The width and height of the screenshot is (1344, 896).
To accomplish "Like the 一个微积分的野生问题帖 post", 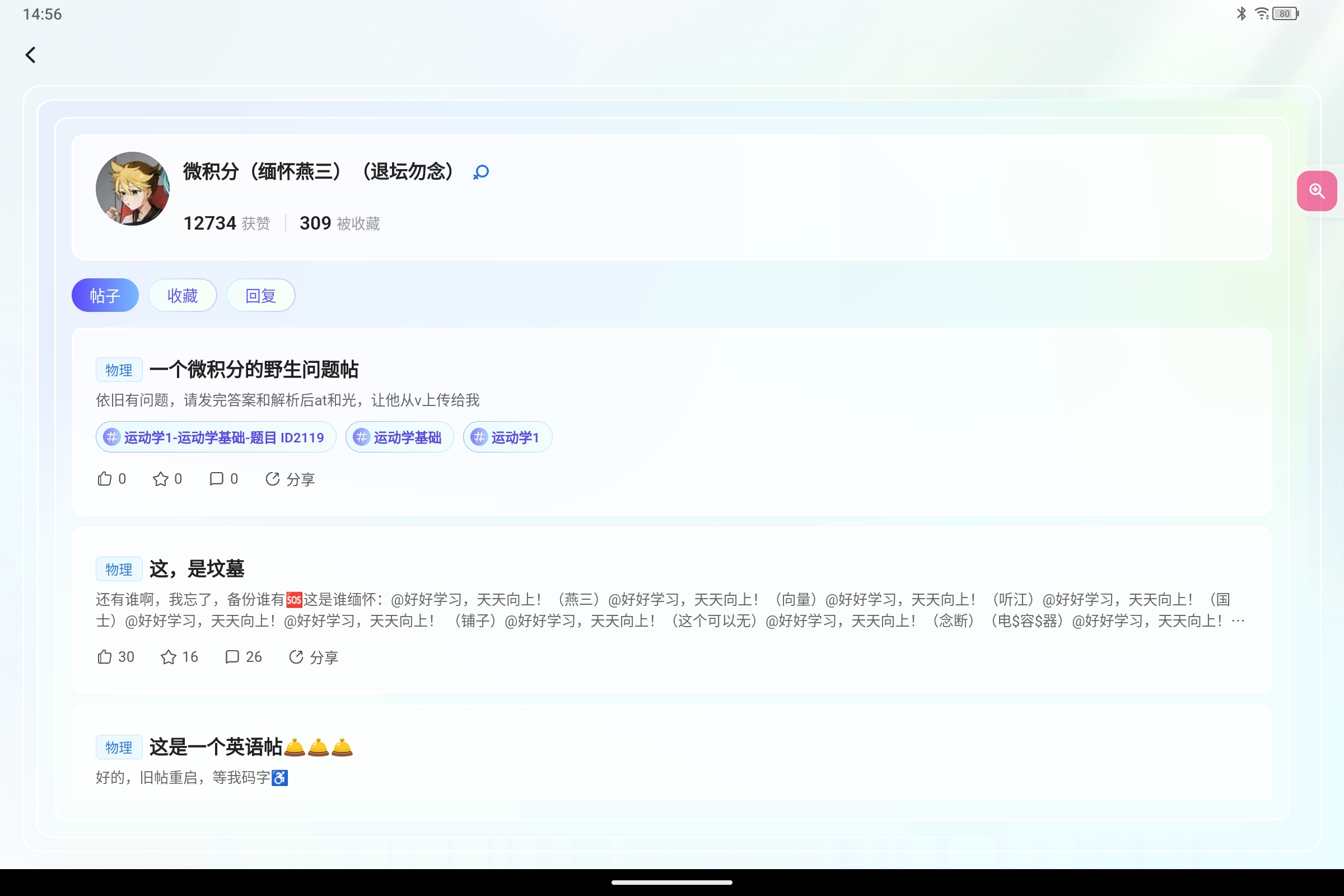I will tap(105, 479).
